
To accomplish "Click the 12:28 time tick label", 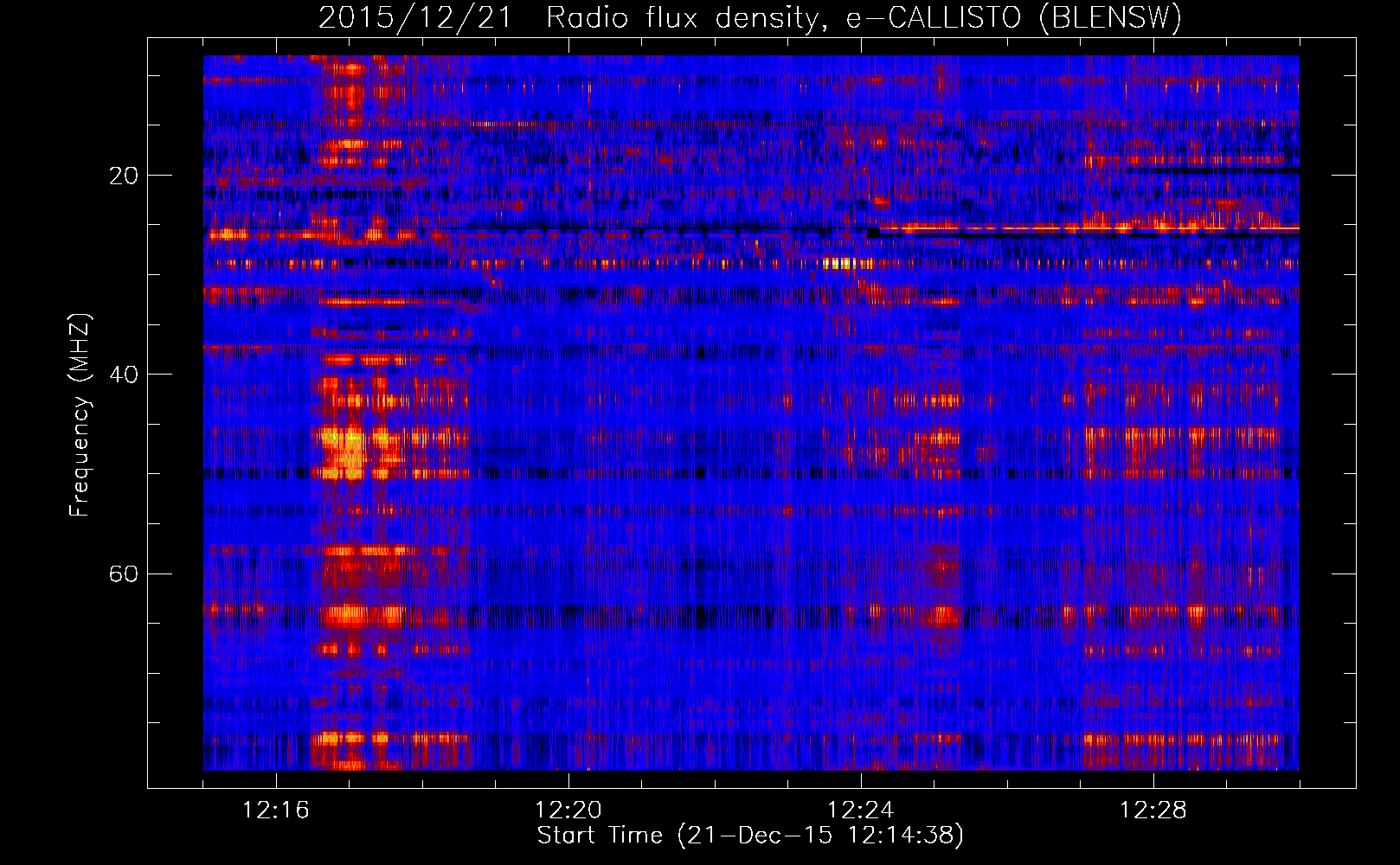I will tap(1153, 811).
